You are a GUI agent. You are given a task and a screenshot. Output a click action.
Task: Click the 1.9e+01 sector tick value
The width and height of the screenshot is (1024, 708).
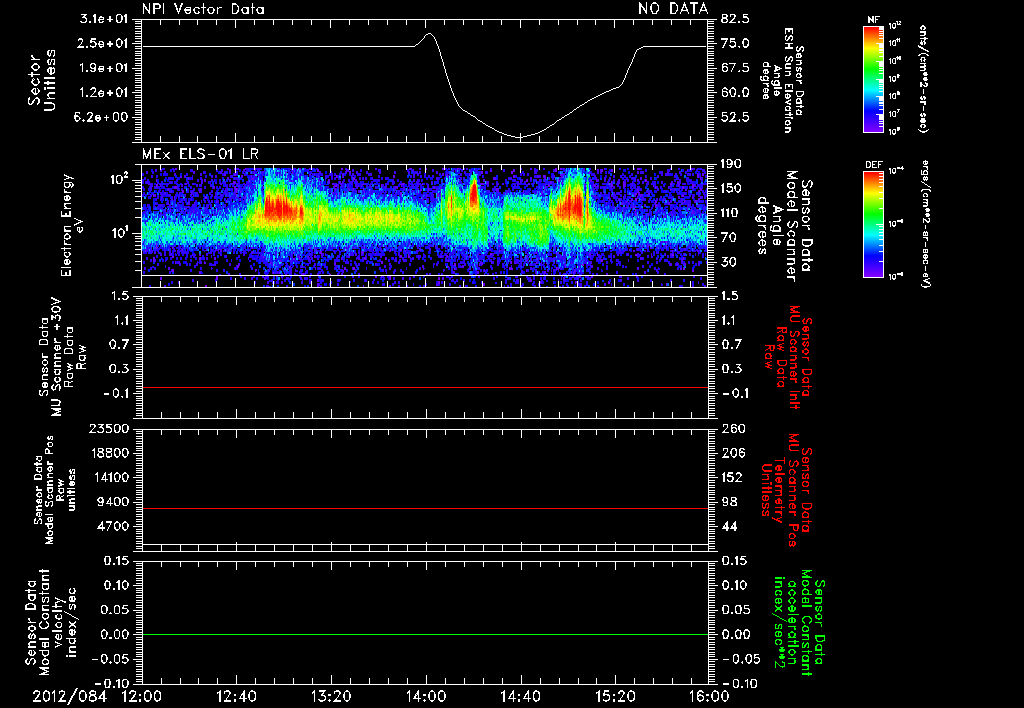point(104,68)
